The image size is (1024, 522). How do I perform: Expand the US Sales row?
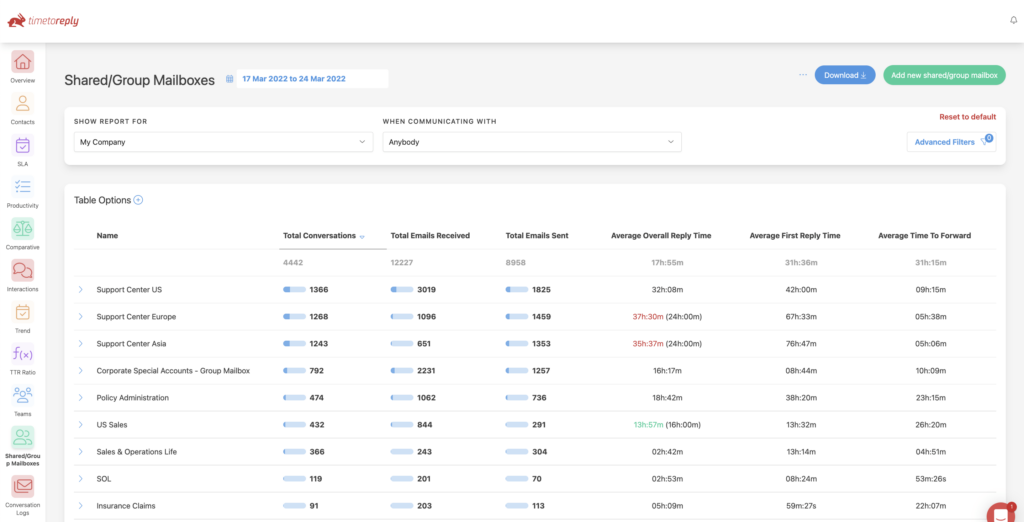click(81, 425)
